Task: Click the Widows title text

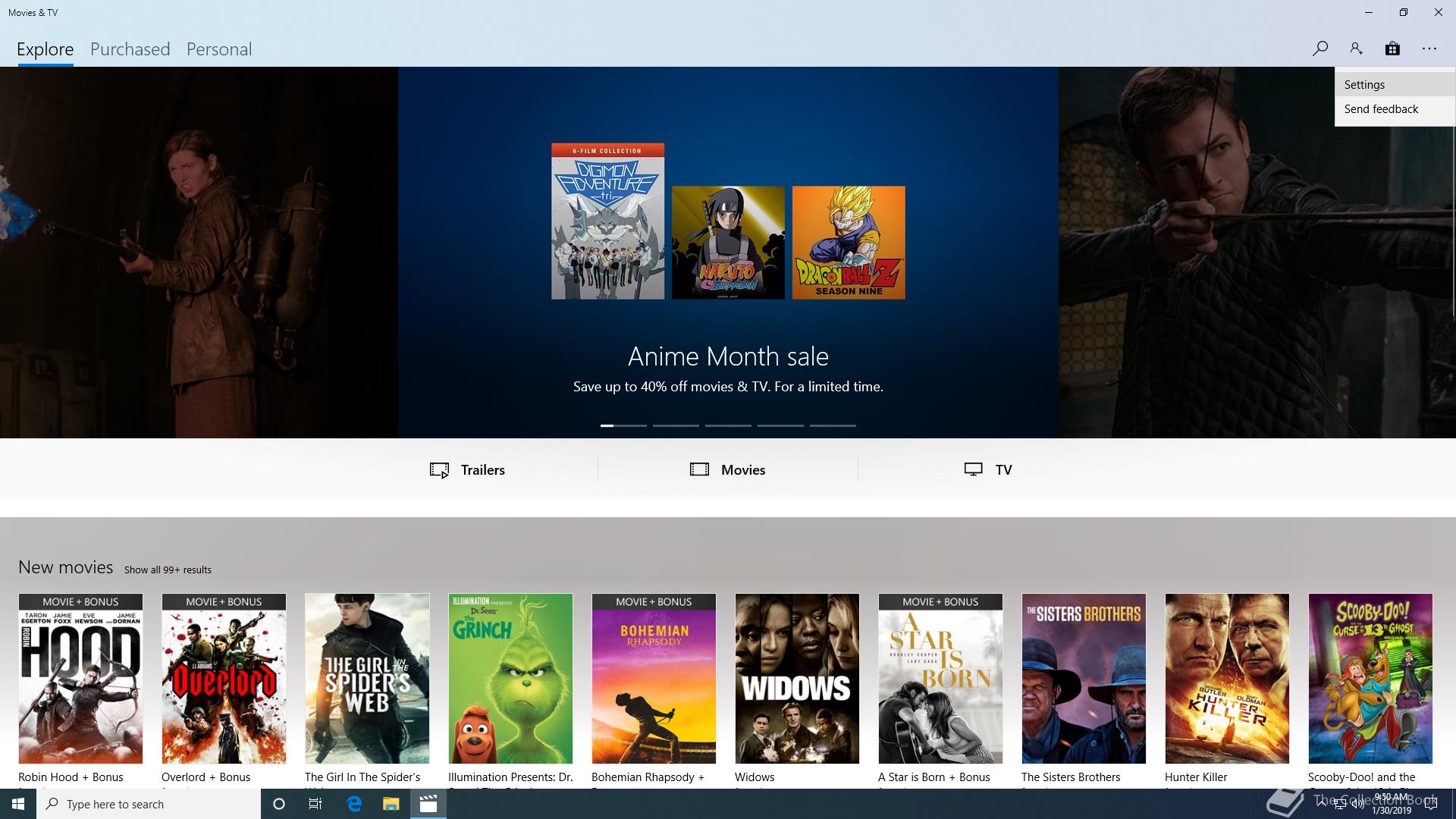Action: pyautogui.click(x=755, y=777)
